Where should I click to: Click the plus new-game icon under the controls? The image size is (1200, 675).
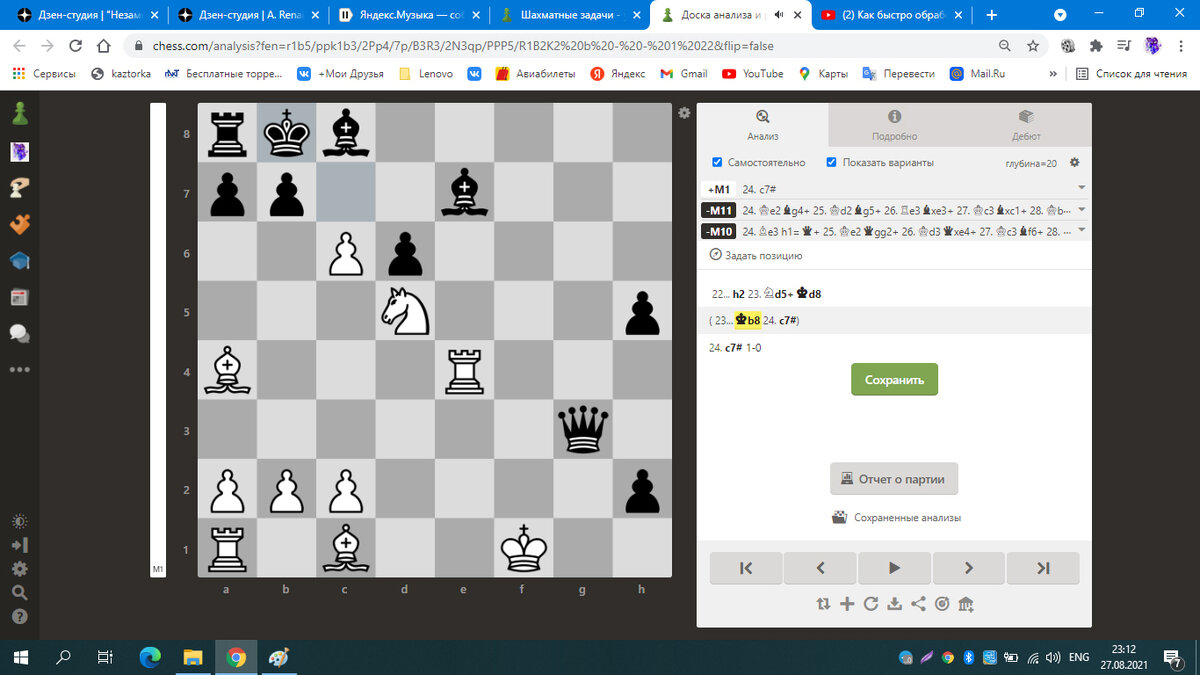[x=847, y=604]
